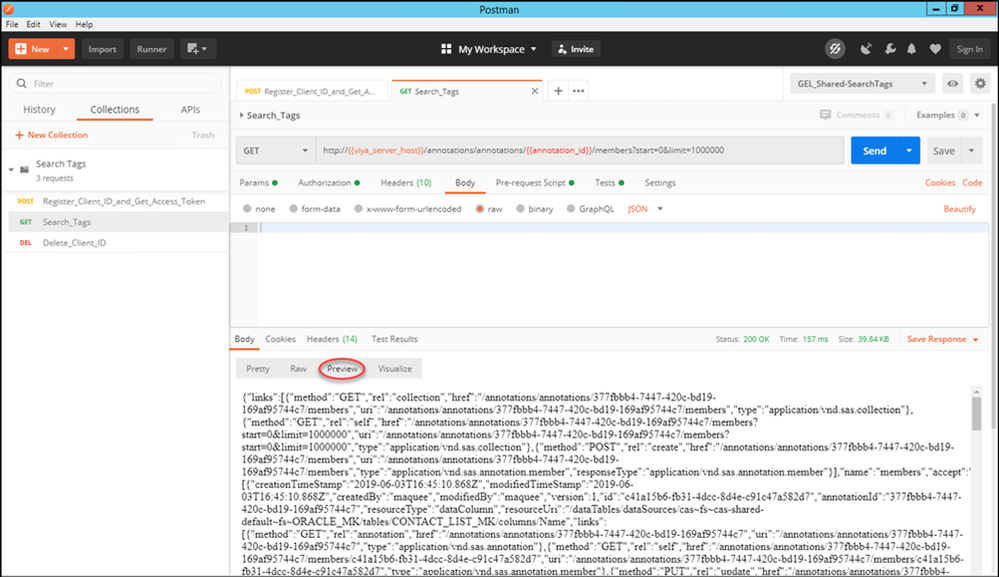Switch to the History tab
The height and width of the screenshot is (577, 999).
[x=40, y=110]
